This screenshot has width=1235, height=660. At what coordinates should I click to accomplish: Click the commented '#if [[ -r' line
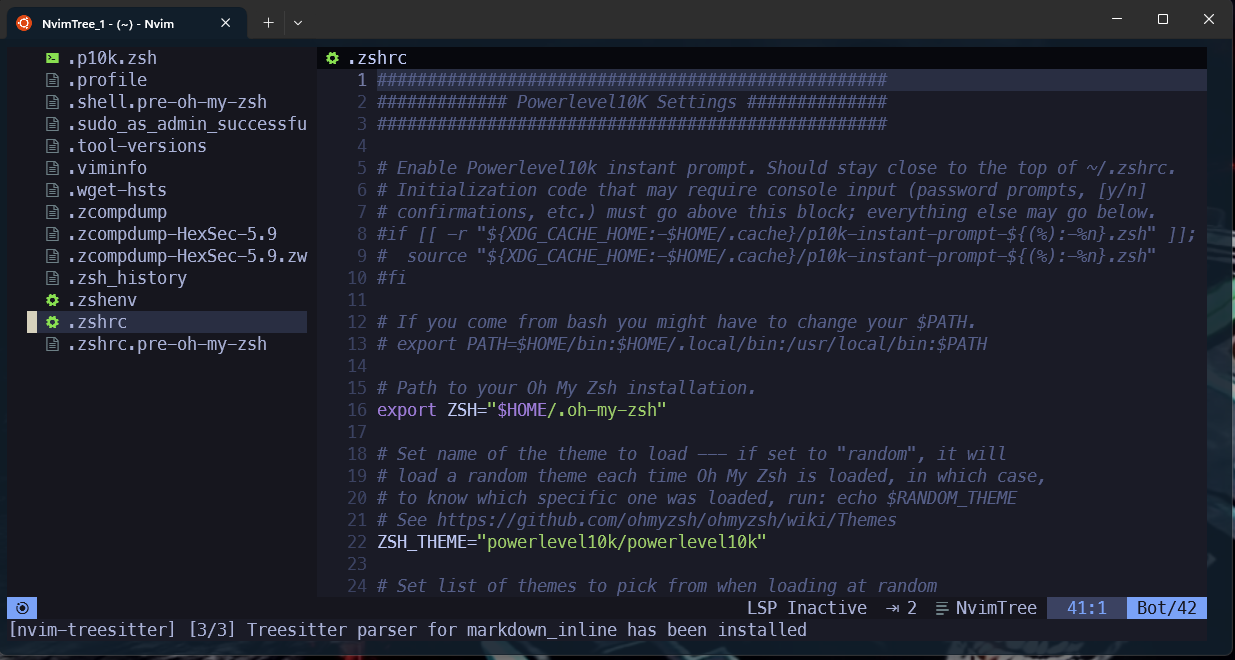pos(787,234)
